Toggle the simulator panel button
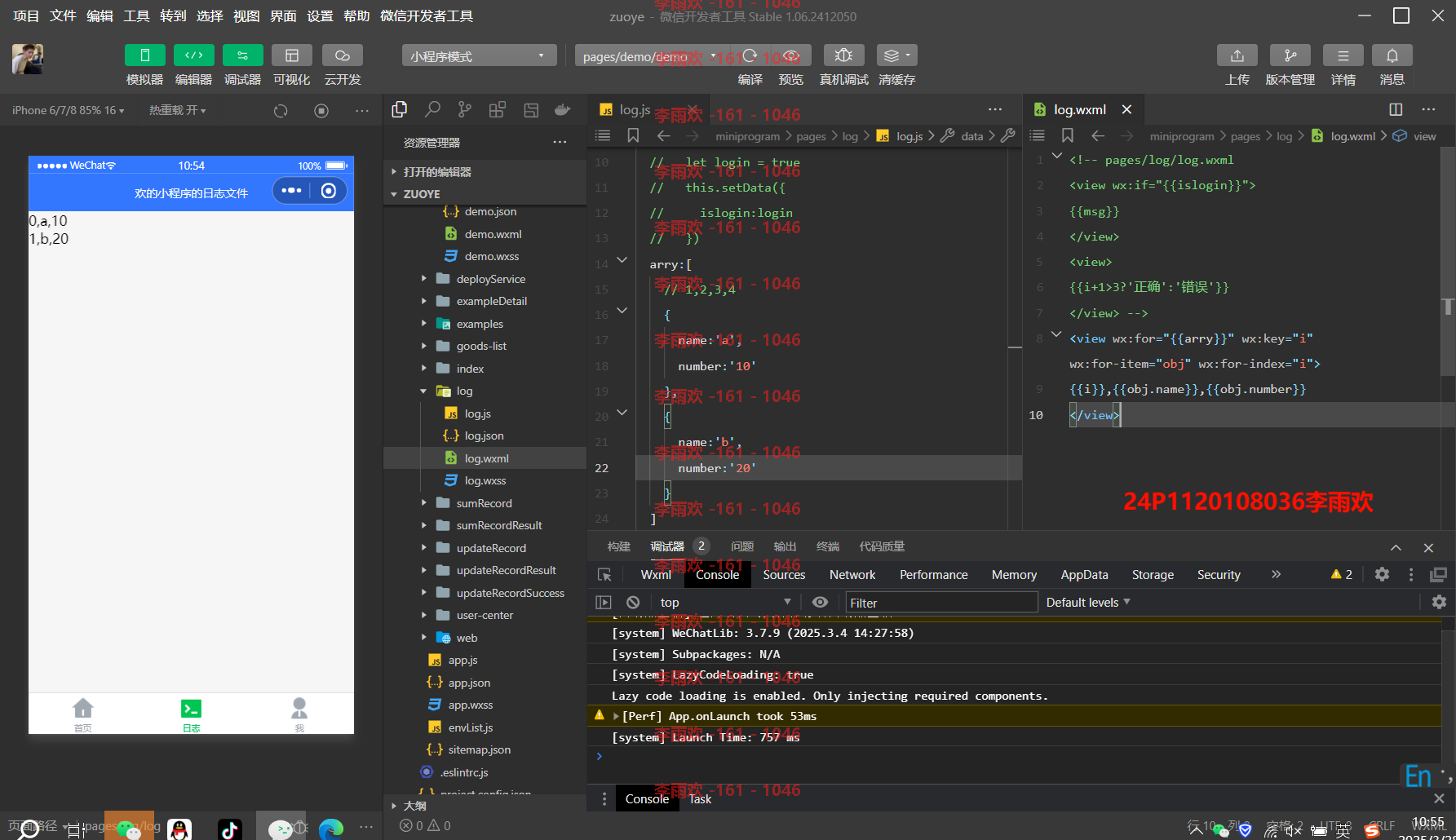 [144, 55]
